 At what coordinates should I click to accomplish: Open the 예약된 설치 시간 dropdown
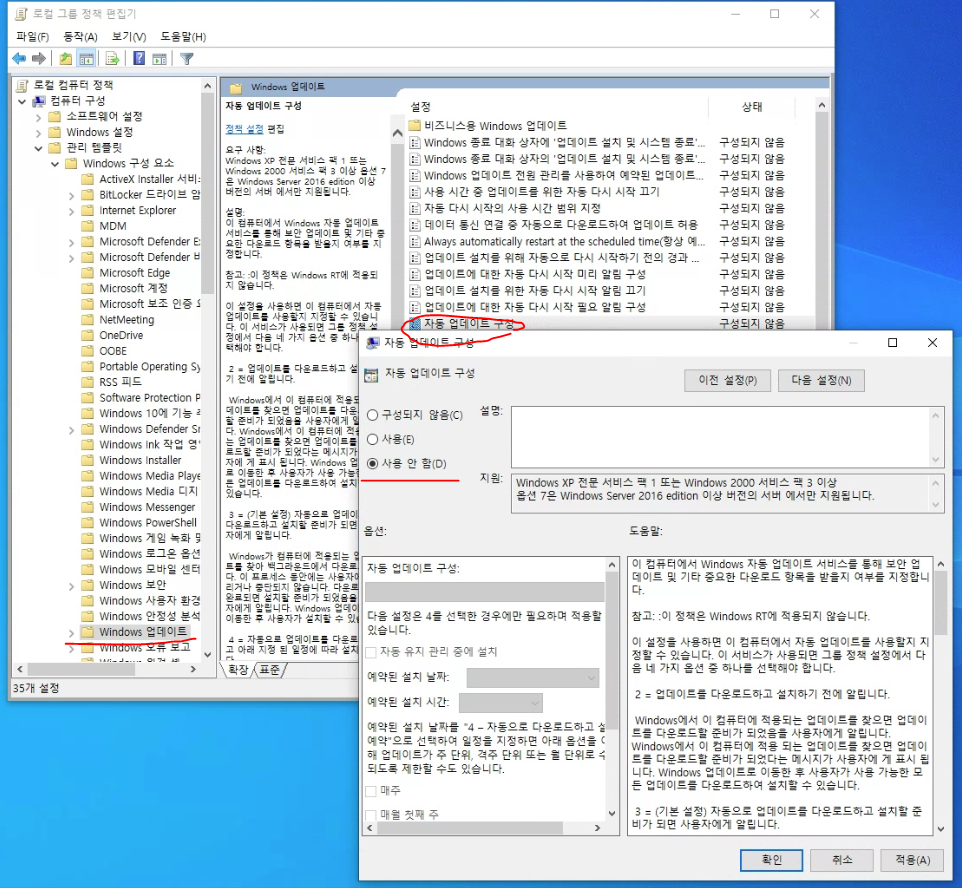(501, 702)
